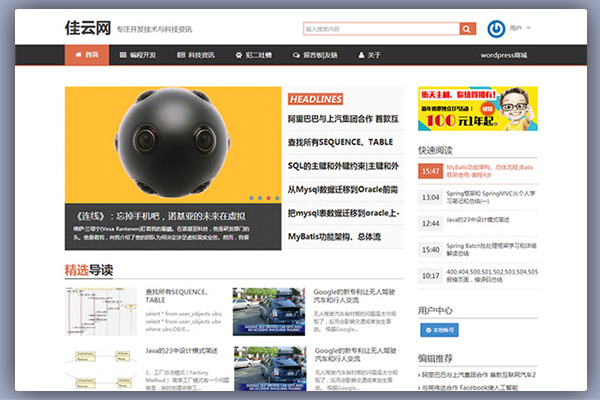
Task: Open headline SQL的主键和外键约束
Action: (343, 166)
